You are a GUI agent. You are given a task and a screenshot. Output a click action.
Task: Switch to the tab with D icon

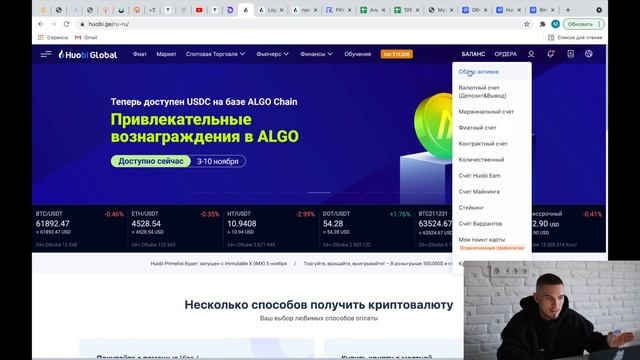point(230,10)
